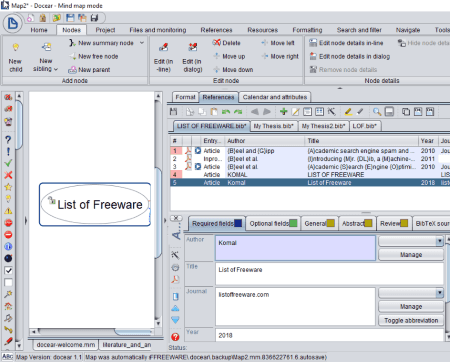The width and height of the screenshot is (450, 362).
Task: Click the black bomb icon in left bar
Action: [8, 258]
